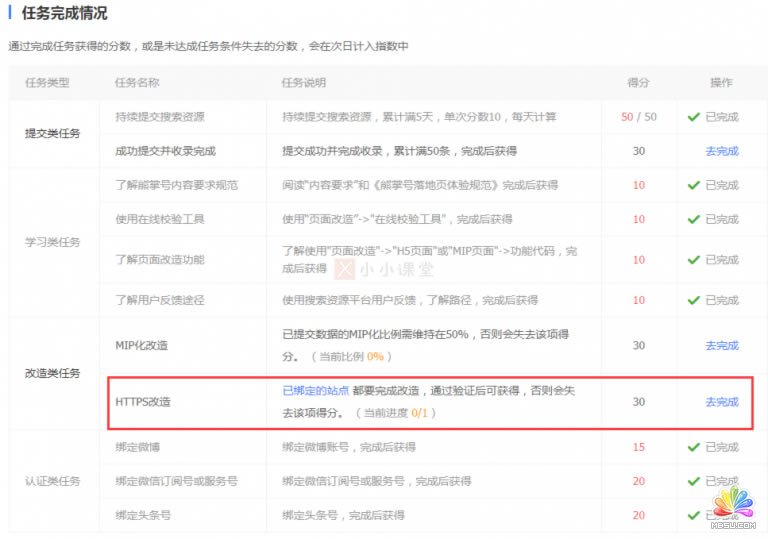Click task name 持续提交搜索资源
This screenshot has width=768, height=539.
click(x=160, y=117)
